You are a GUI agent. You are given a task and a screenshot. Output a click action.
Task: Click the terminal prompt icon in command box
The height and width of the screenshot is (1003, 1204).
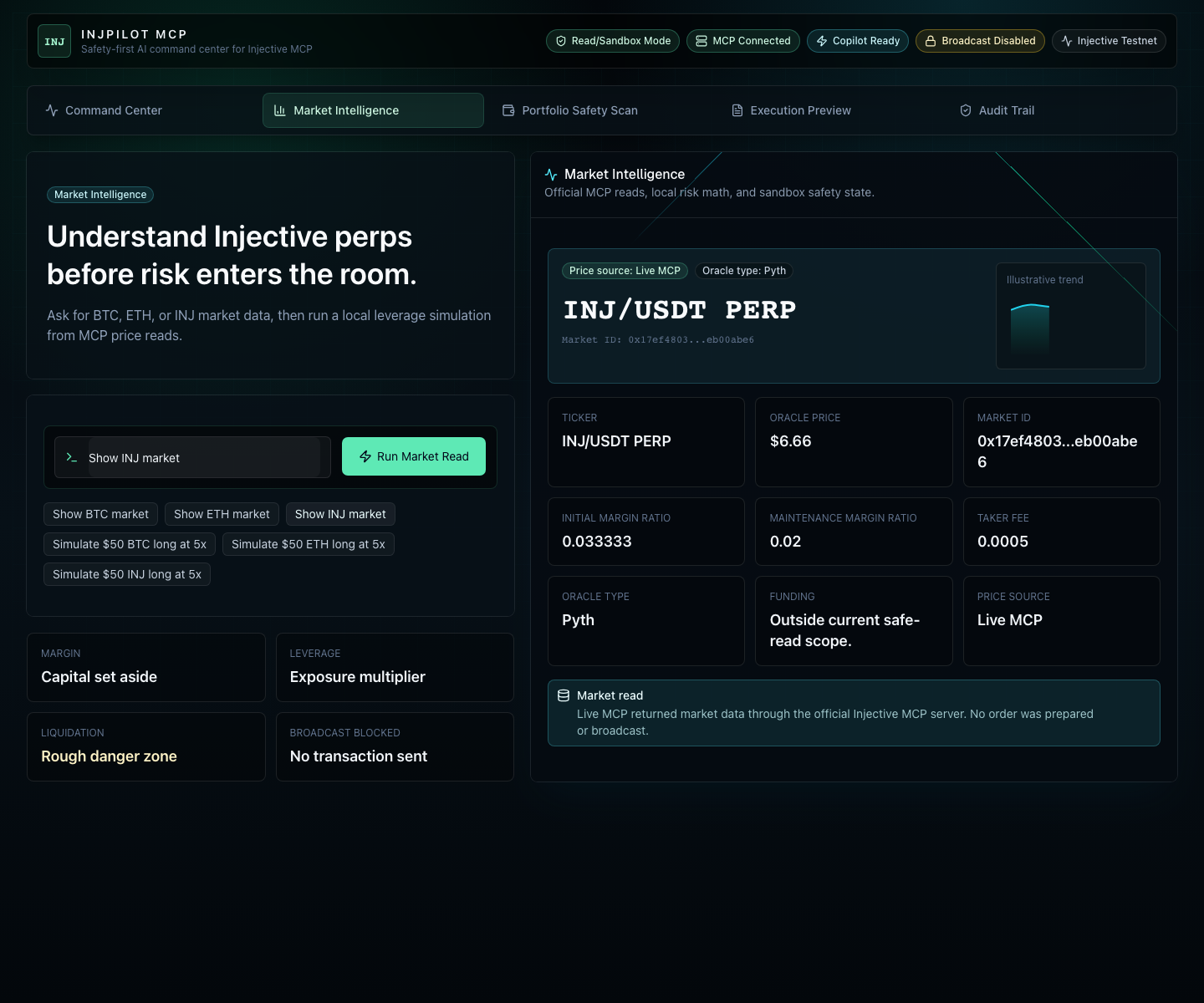click(x=72, y=457)
